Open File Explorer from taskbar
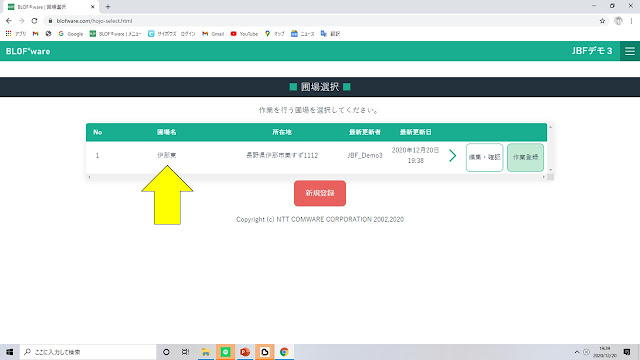The width and height of the screenshot is (640, 360). pos(206,352)
